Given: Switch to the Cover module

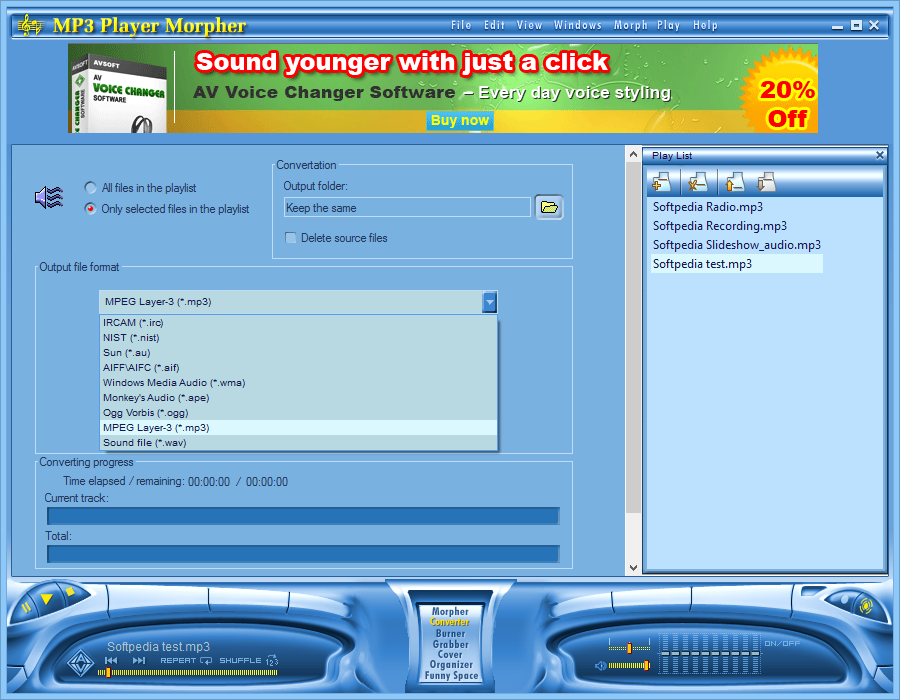Looking at the screenshot, I should (450, 655).
